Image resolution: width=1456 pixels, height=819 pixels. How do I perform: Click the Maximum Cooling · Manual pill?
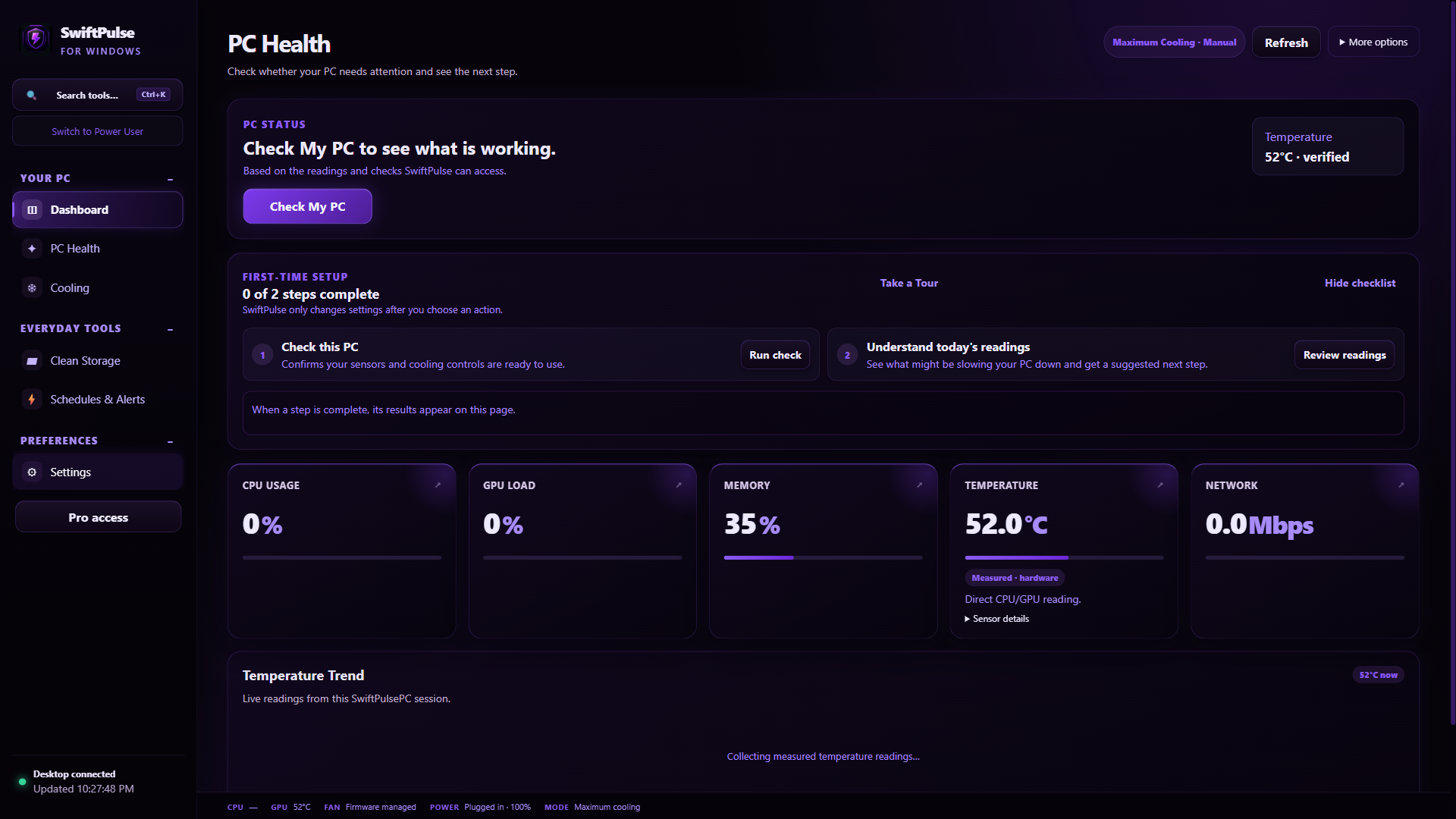click(1174, 42)
